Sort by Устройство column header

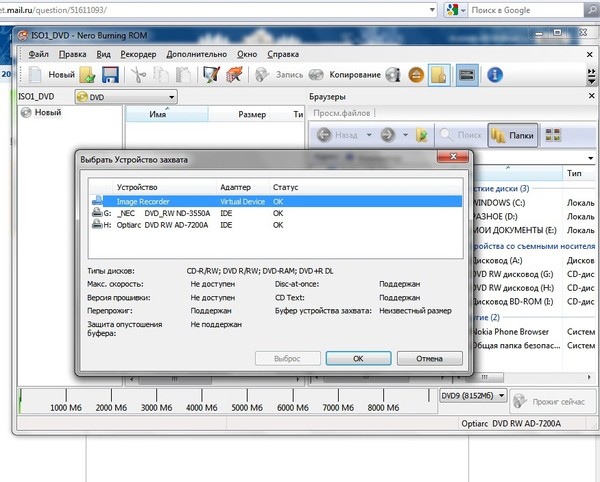[164, 187]
